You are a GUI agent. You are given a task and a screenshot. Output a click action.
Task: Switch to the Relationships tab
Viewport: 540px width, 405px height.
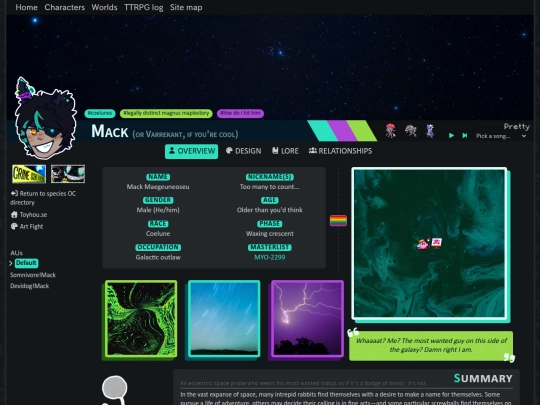pos(340,151)
